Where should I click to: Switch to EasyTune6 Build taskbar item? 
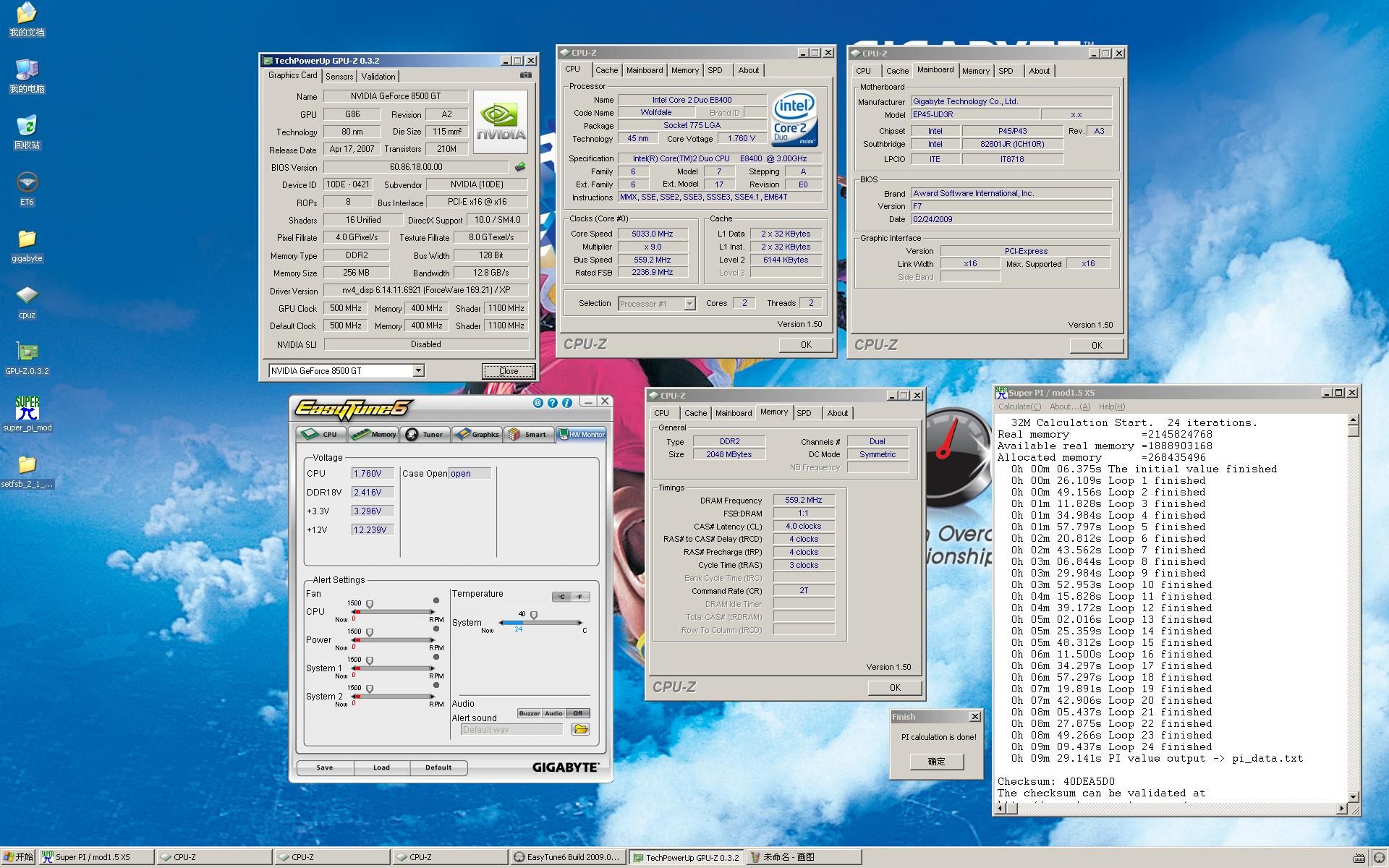566,857
